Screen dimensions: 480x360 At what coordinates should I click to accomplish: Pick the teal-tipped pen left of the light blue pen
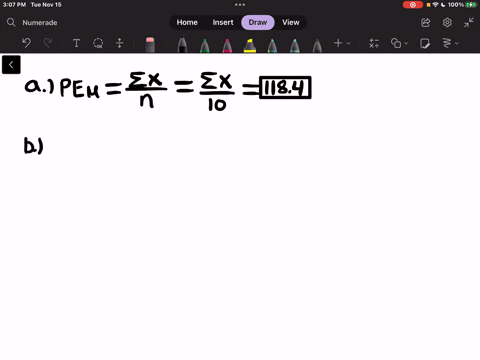[272, 45]
